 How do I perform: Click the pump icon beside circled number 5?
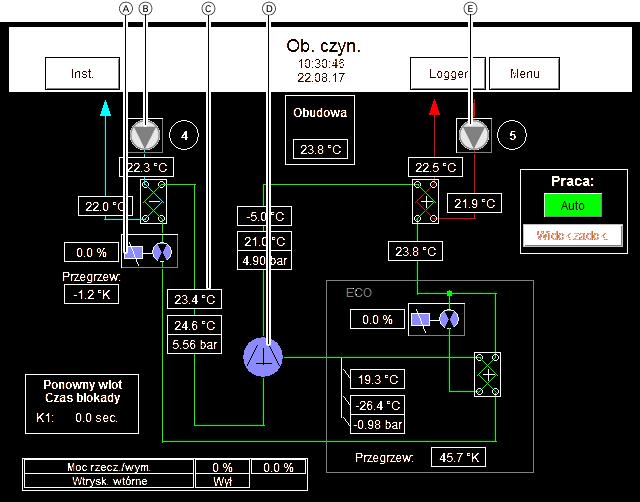(474, 135)
